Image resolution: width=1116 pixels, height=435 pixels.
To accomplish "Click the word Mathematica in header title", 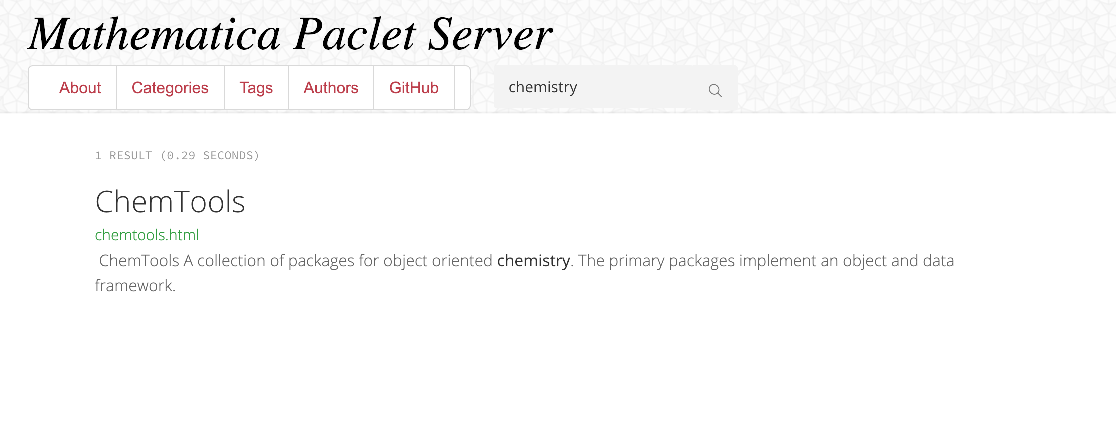I will pos(154,33).
